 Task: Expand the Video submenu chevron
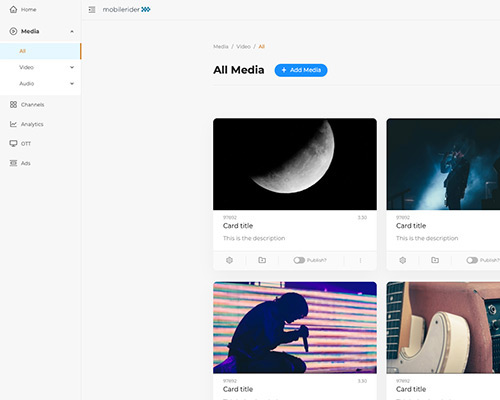(72, 67)
